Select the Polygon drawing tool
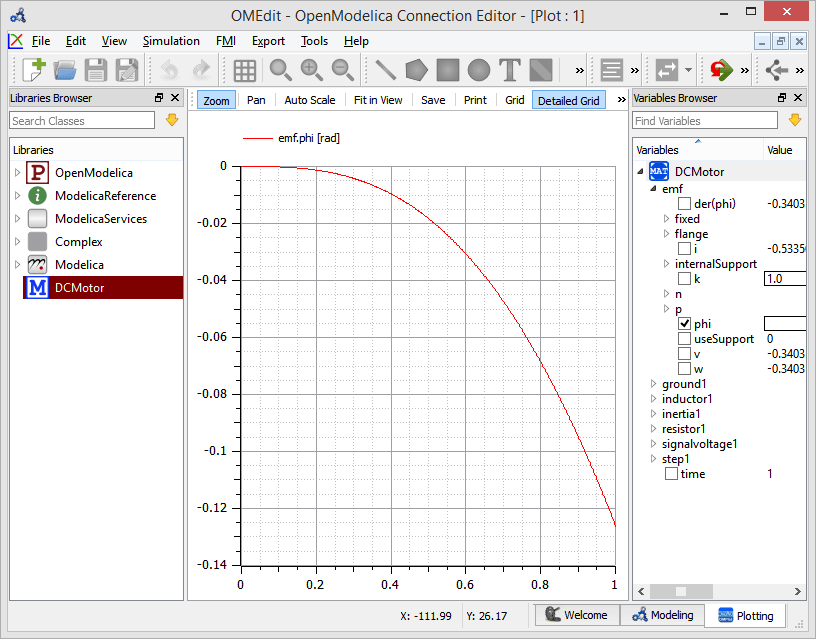816x639 pixels. (x=415, y=70)
